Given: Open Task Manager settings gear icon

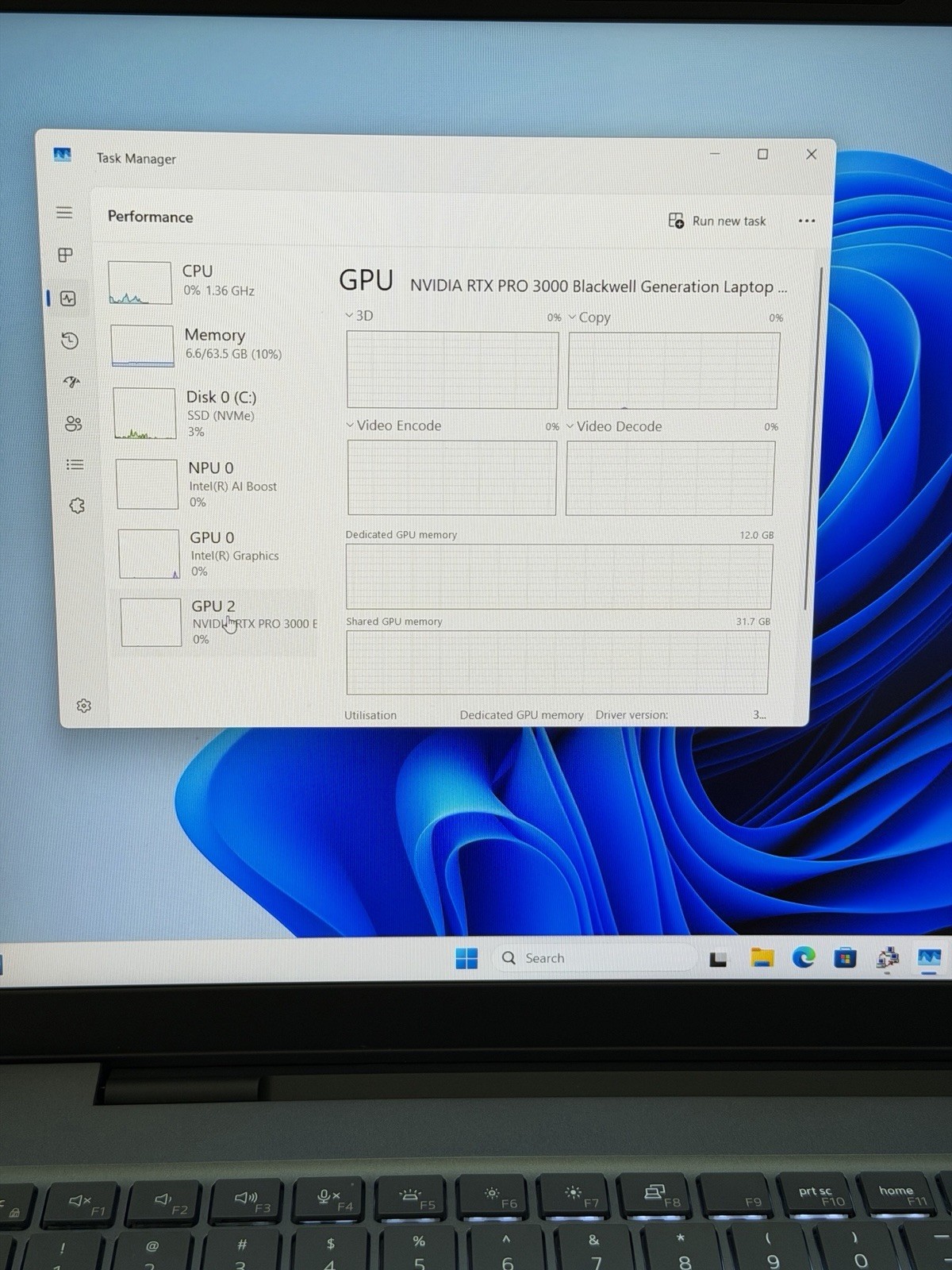Looking at the screenshot, I should [83, 706].
